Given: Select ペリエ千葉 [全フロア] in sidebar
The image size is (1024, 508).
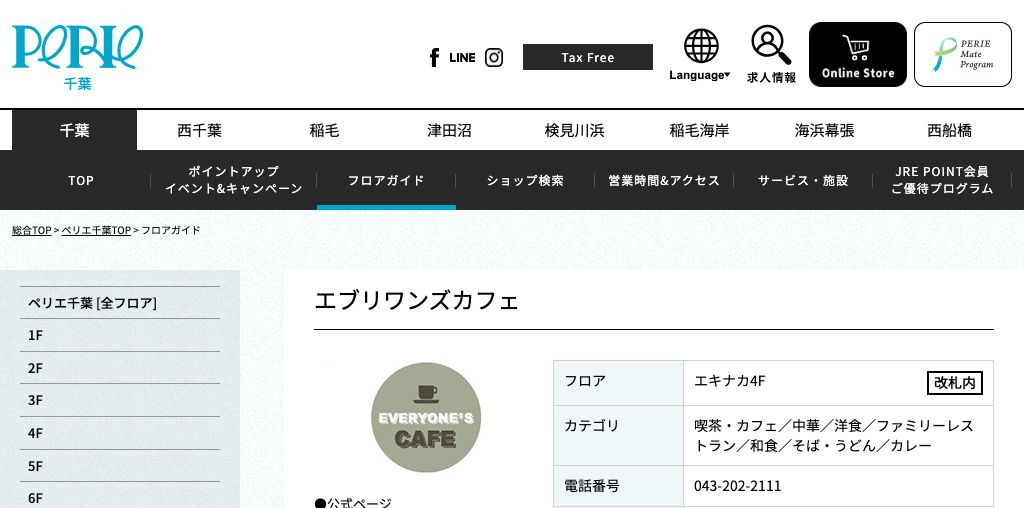Looking at the screenshot, I should (x=120, y=303).
